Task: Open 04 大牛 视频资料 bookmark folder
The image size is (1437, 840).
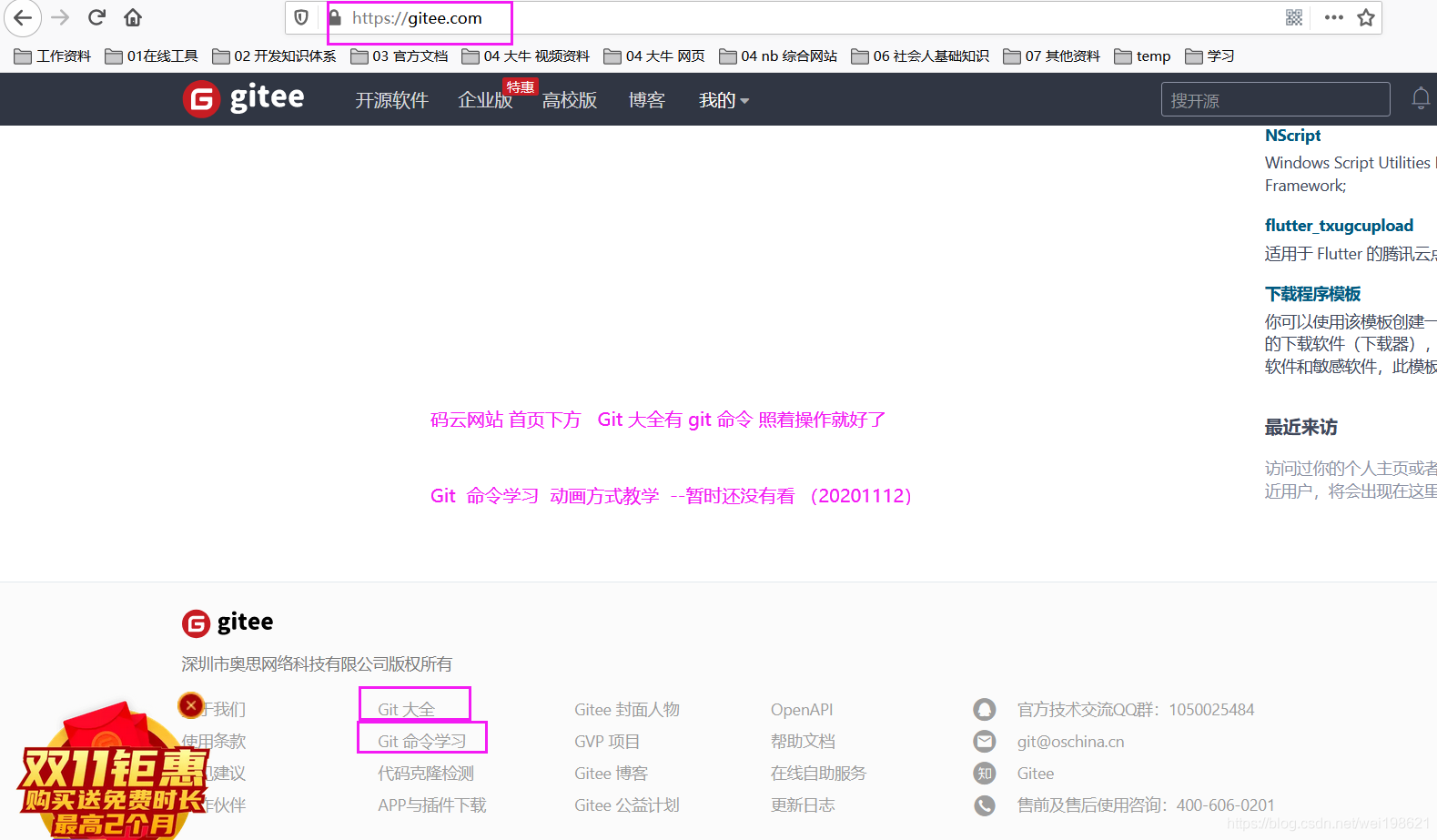Action: pos(526,56)
